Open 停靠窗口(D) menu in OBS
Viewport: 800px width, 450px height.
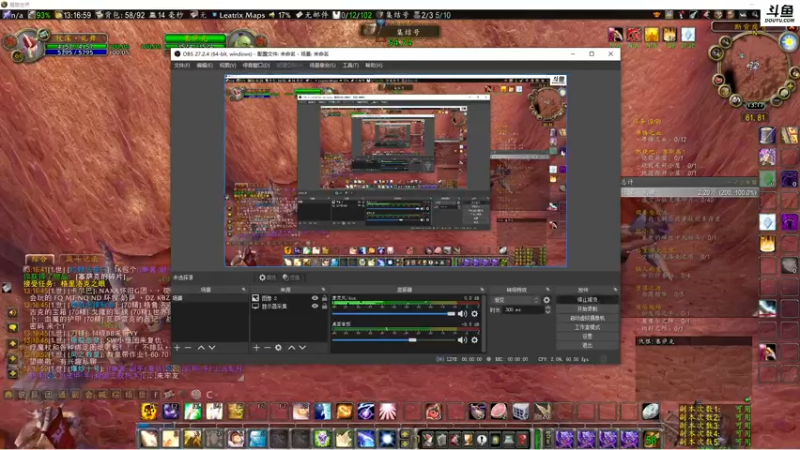click(x=256, y=65)
